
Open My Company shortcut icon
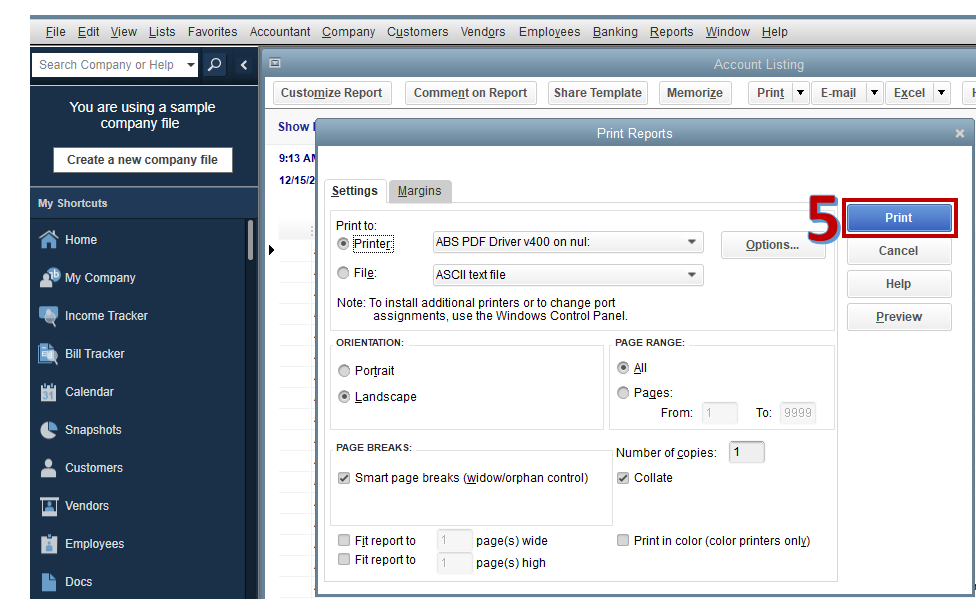point(49,278)
